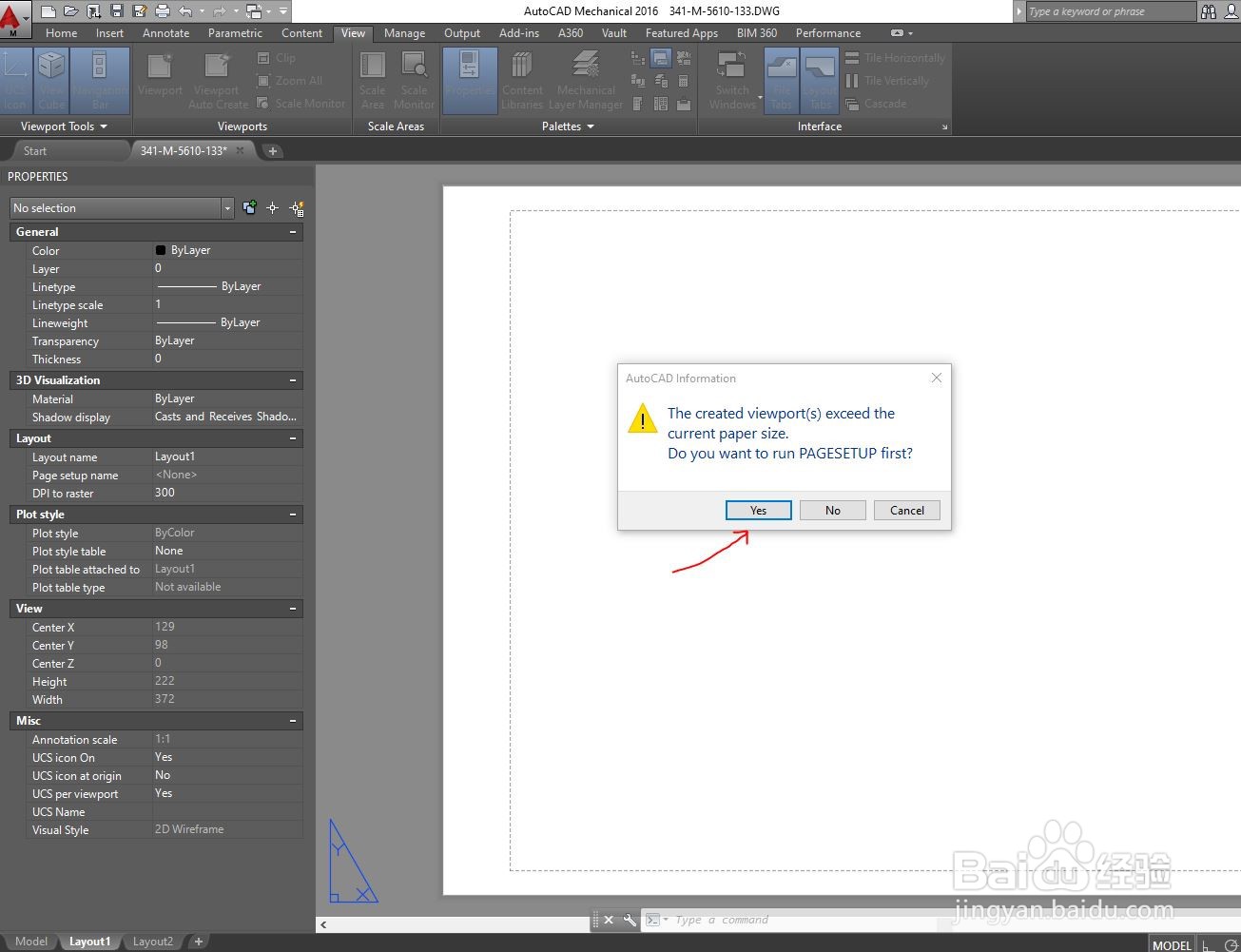Switch to the Layout2 tab
The width and height of the screenshot is (1241, 952).
coord(153,942)
